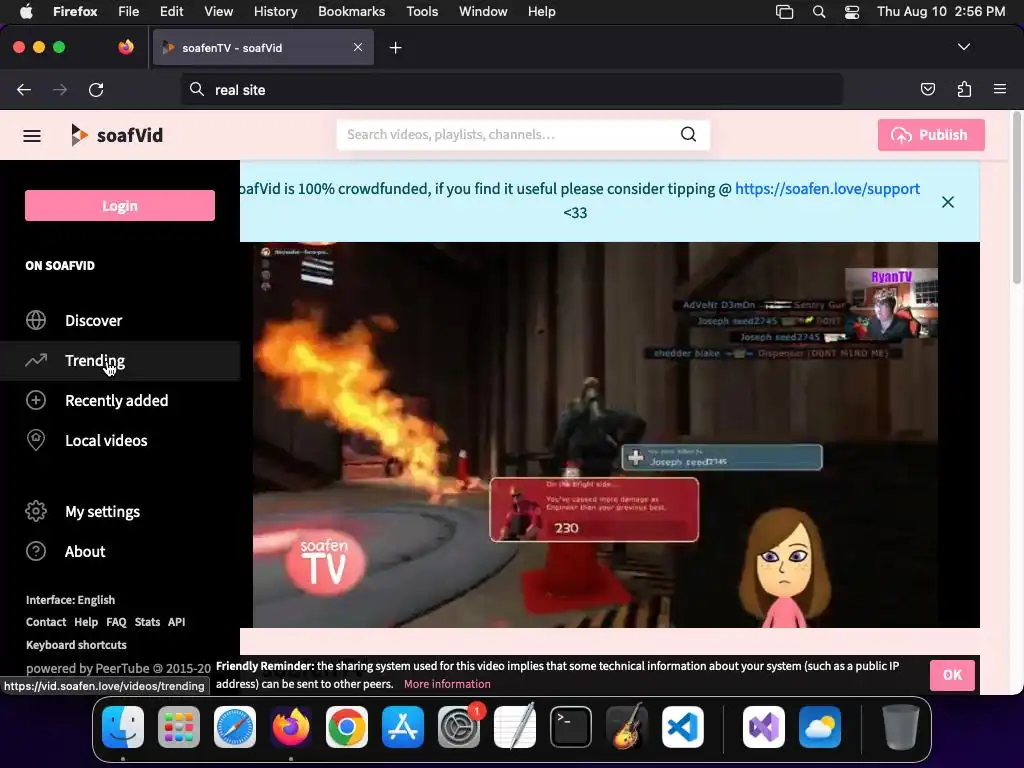
Task: Reload the page in Firefox
Action: tap(96, 90)
